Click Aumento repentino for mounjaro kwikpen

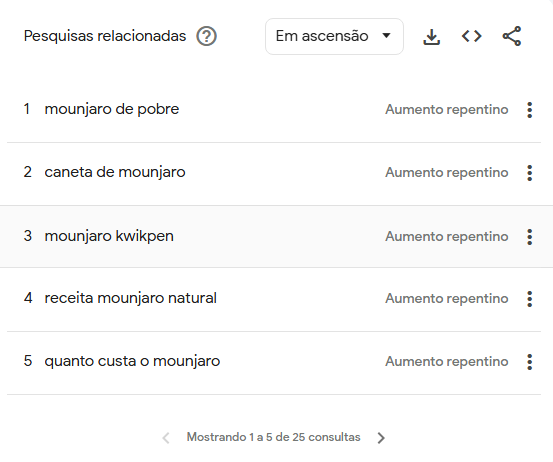pyautogui.click(x=446, y=237)
